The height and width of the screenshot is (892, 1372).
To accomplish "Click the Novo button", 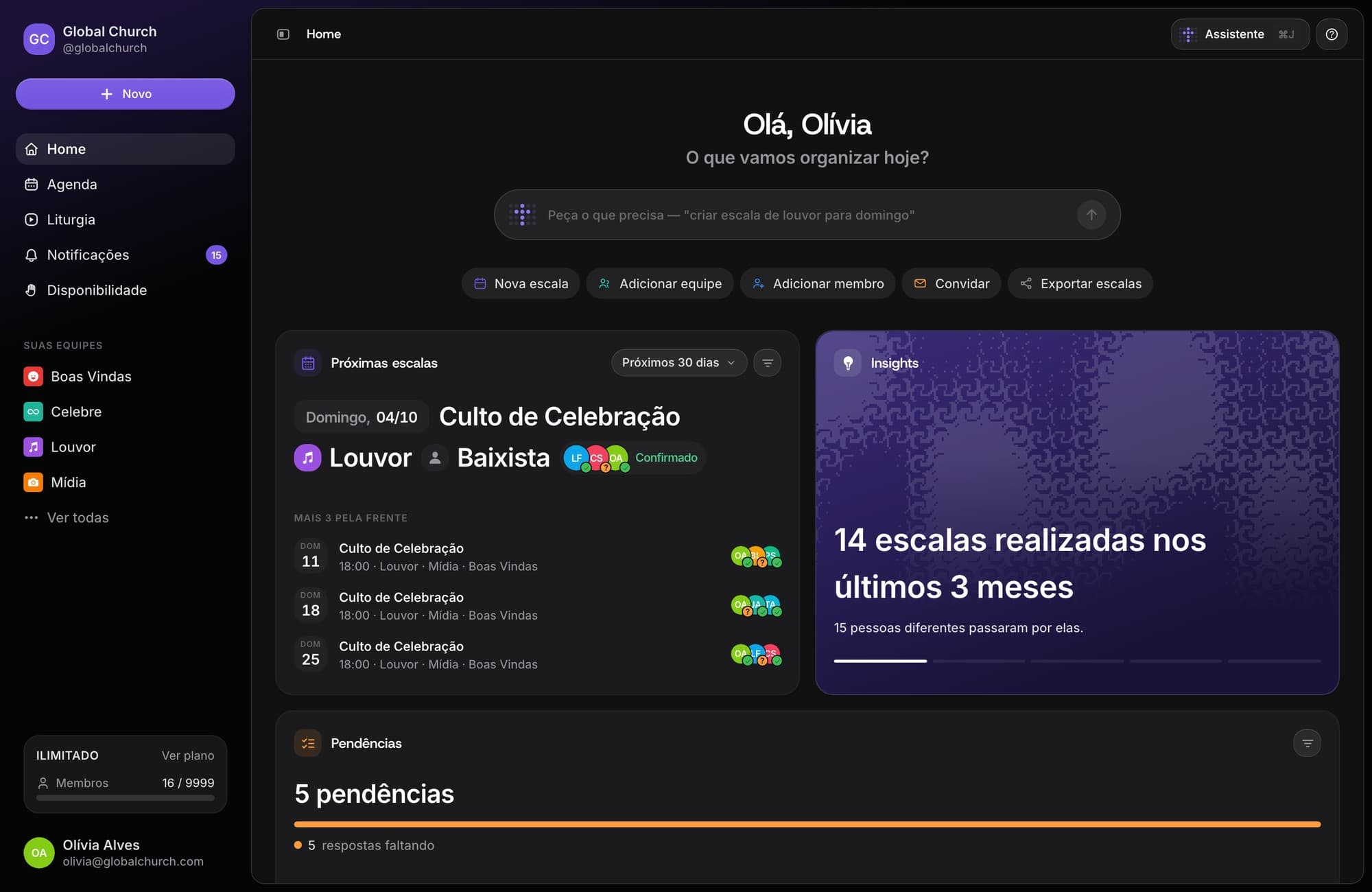I will pyautogui.click(x=126, y=94).
